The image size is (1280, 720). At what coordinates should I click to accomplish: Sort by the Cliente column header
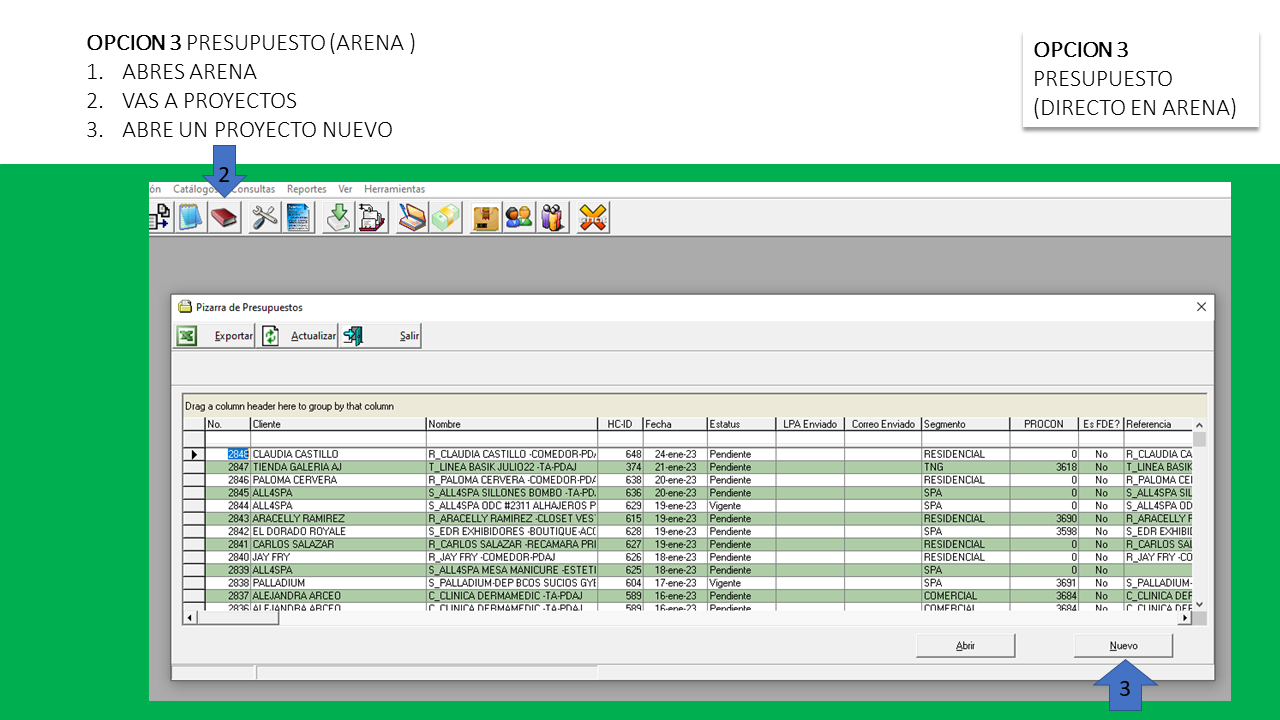(337, 424)
